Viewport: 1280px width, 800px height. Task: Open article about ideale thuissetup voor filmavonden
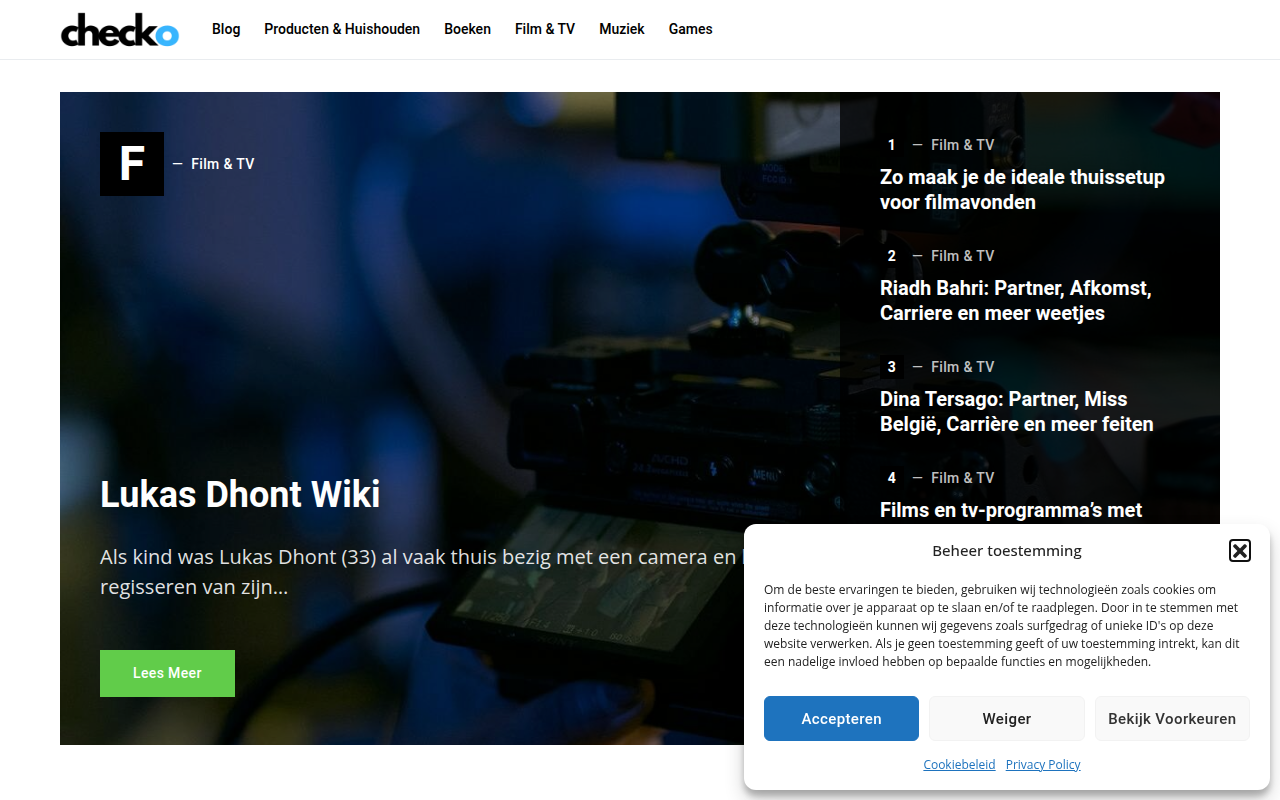tap(1022, 190)
